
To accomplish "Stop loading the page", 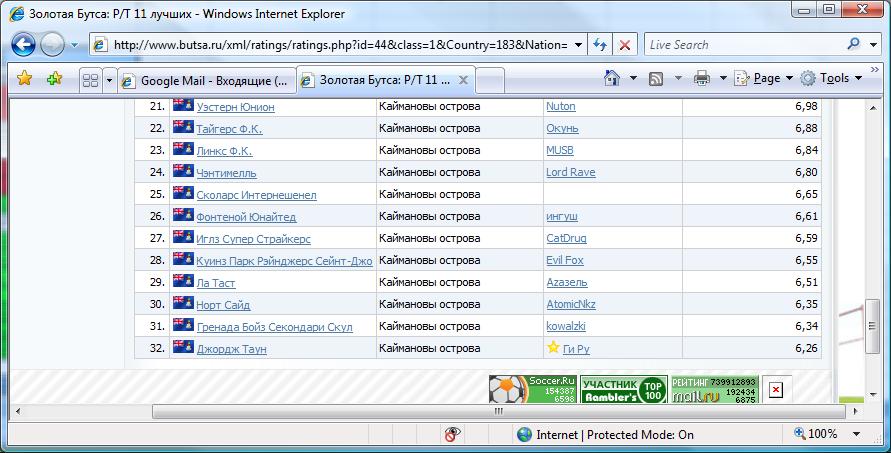I will 625,45.
